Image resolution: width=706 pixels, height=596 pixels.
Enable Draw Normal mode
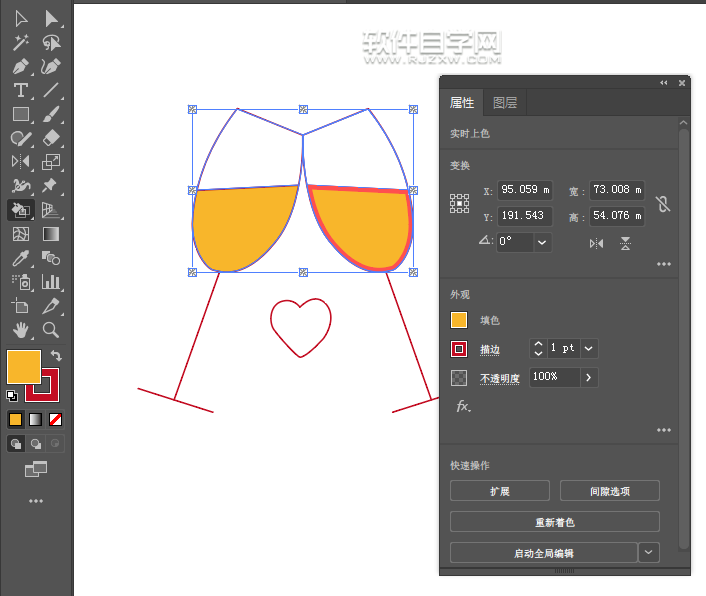pos(16,444)
